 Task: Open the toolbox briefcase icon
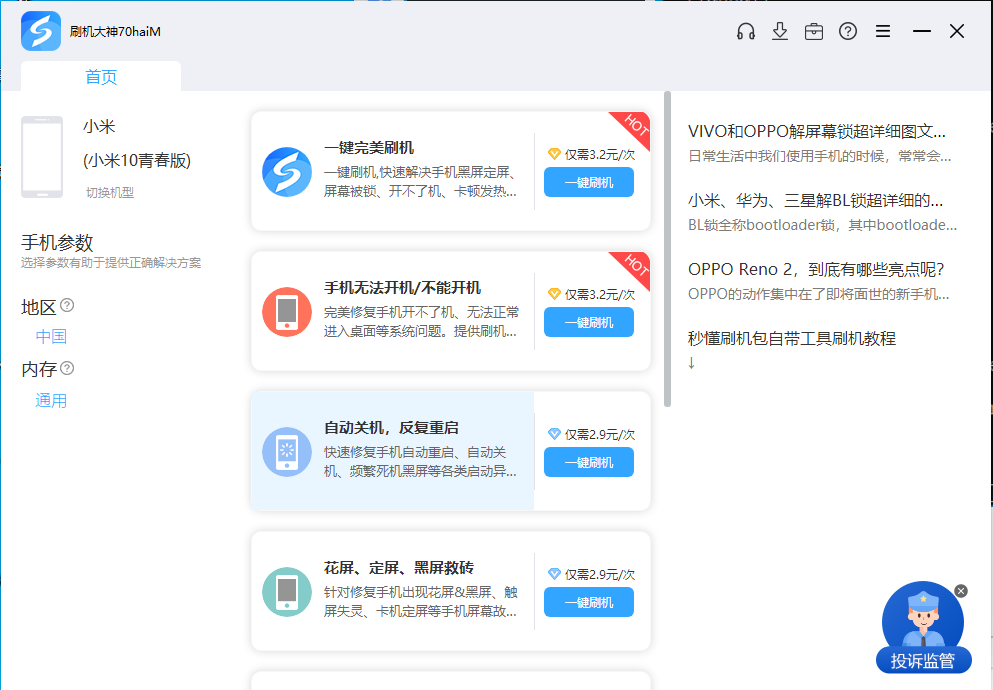(x=814, y=31)
